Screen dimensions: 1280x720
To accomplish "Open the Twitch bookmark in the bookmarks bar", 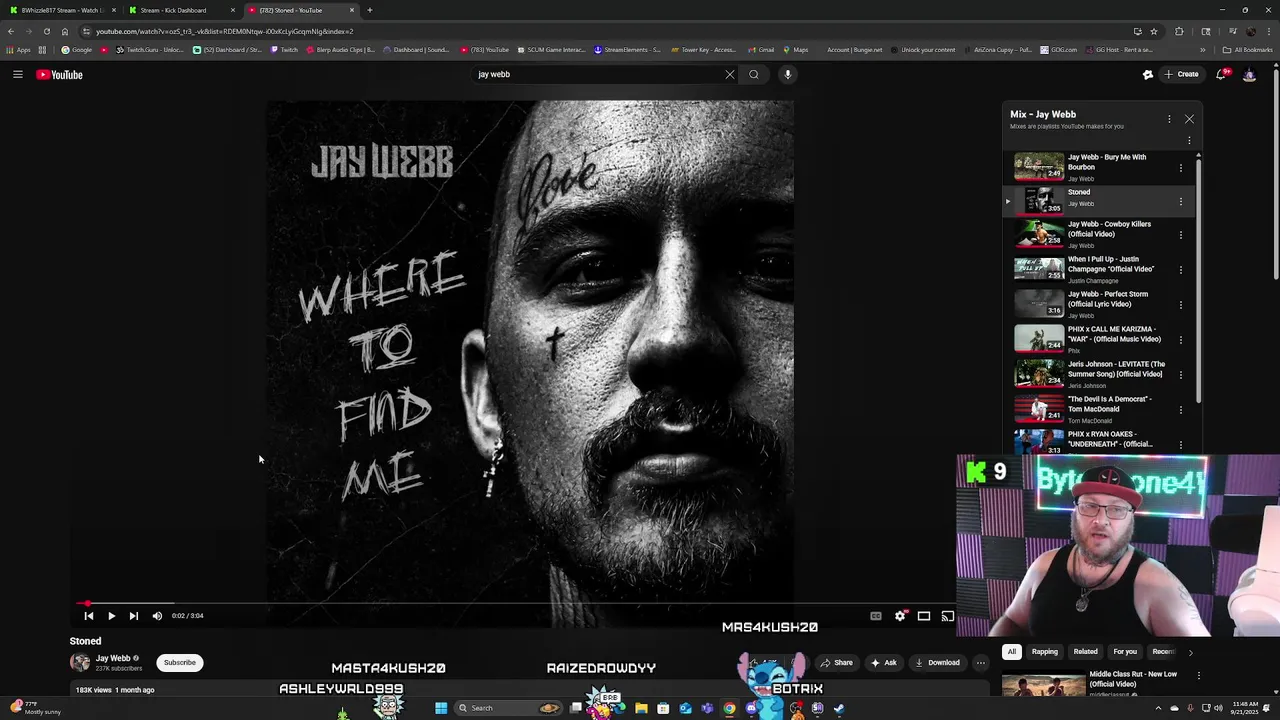I will [284, 50].
